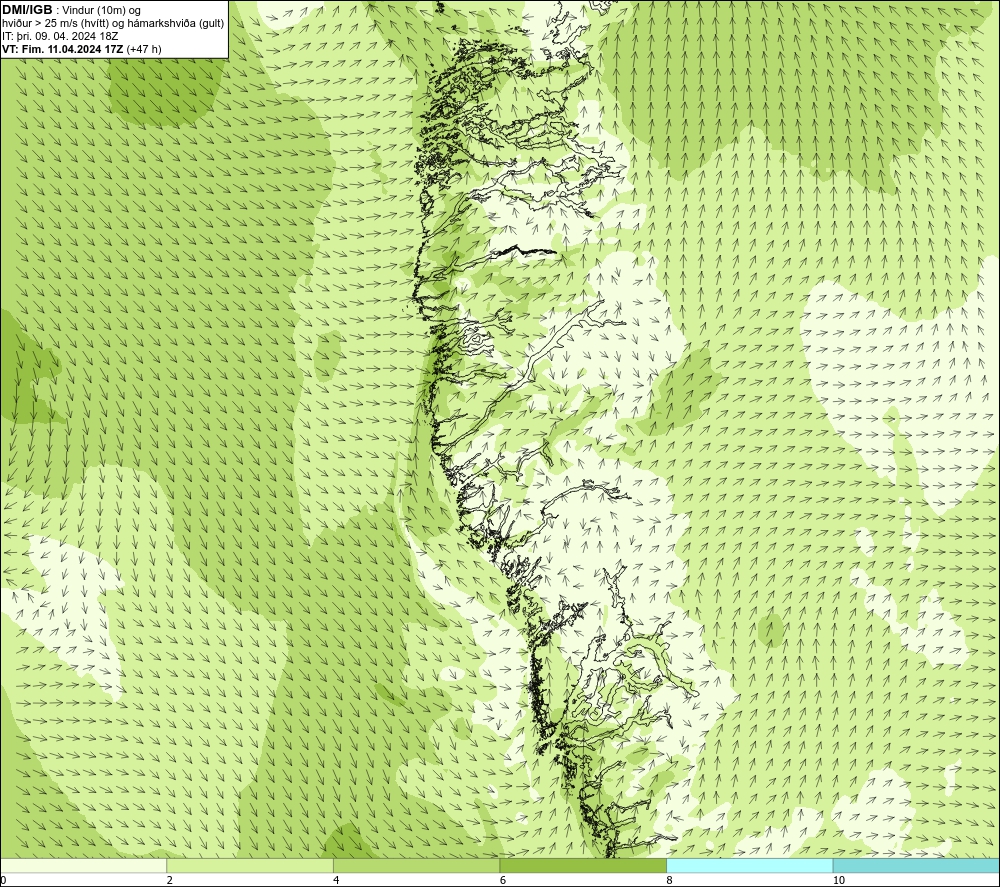Select the 2–4 m/s light green swatch
The image size is (1000, 887).
(x=250, y=866)
